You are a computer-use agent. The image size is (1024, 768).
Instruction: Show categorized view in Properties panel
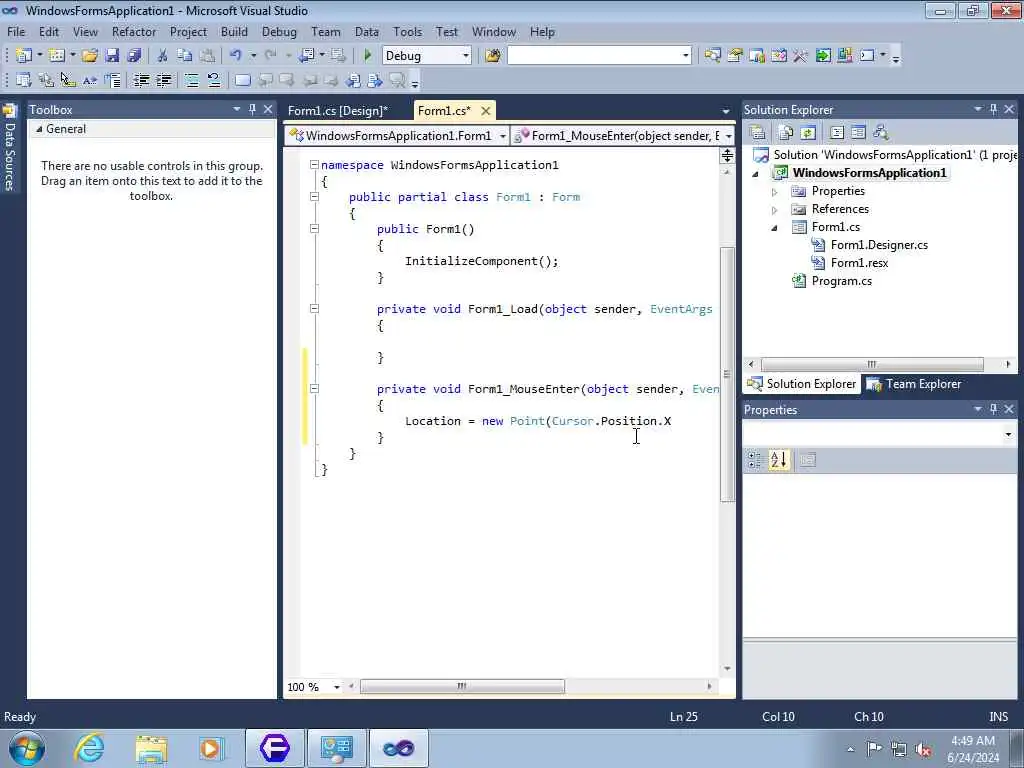pos(755,460)
